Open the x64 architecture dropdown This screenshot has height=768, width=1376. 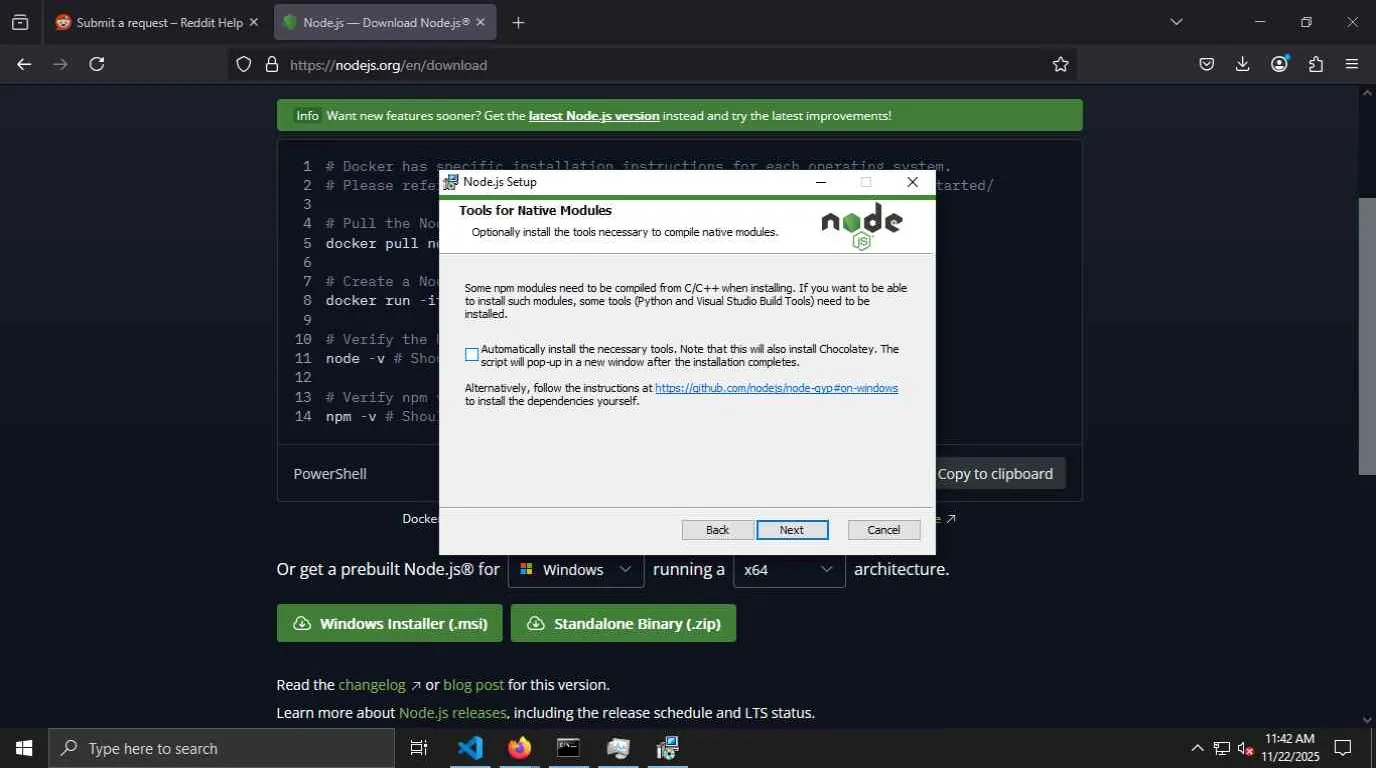point(789,569)
